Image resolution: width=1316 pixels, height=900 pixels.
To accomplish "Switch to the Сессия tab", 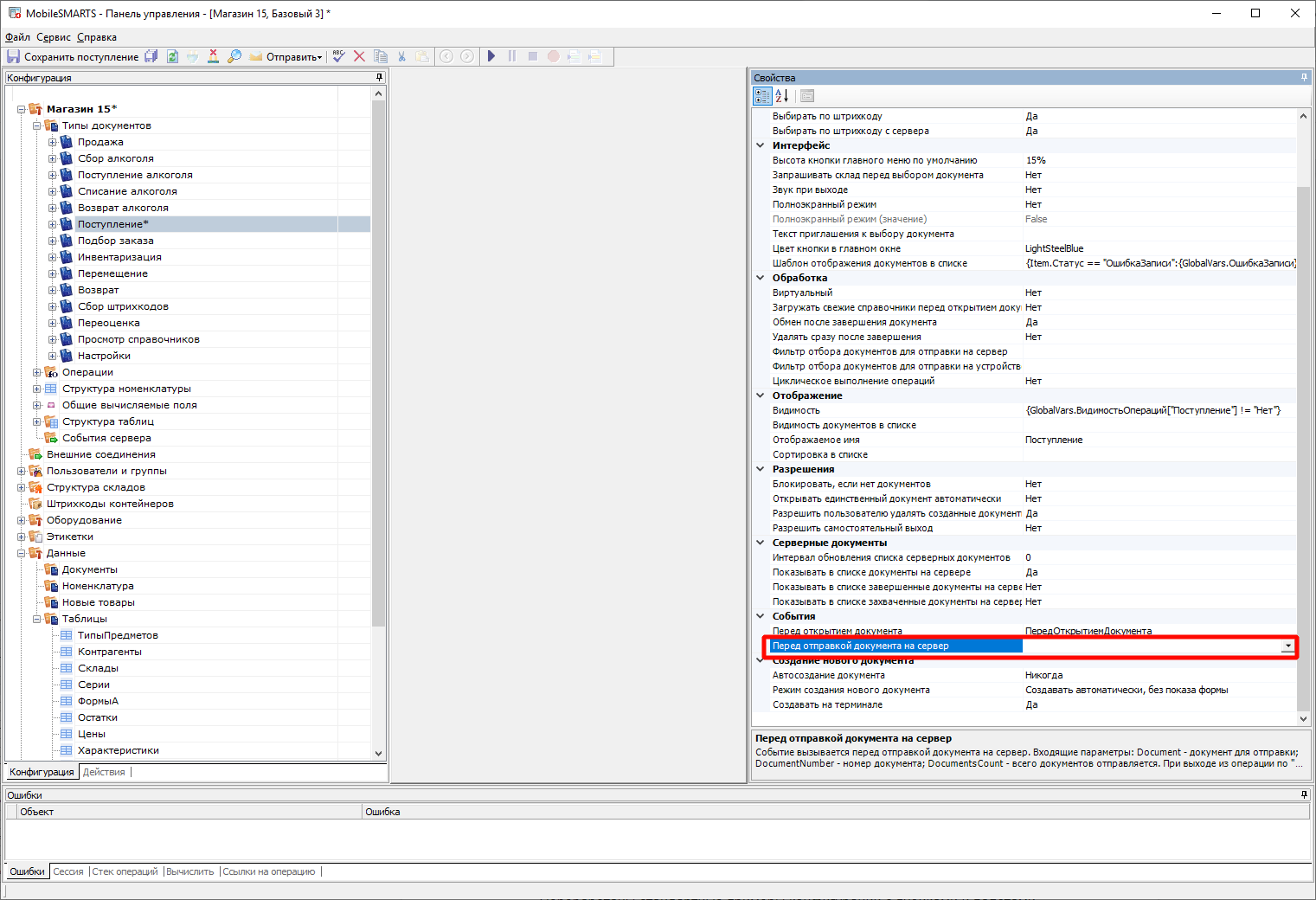I will (x=68, y=871).
